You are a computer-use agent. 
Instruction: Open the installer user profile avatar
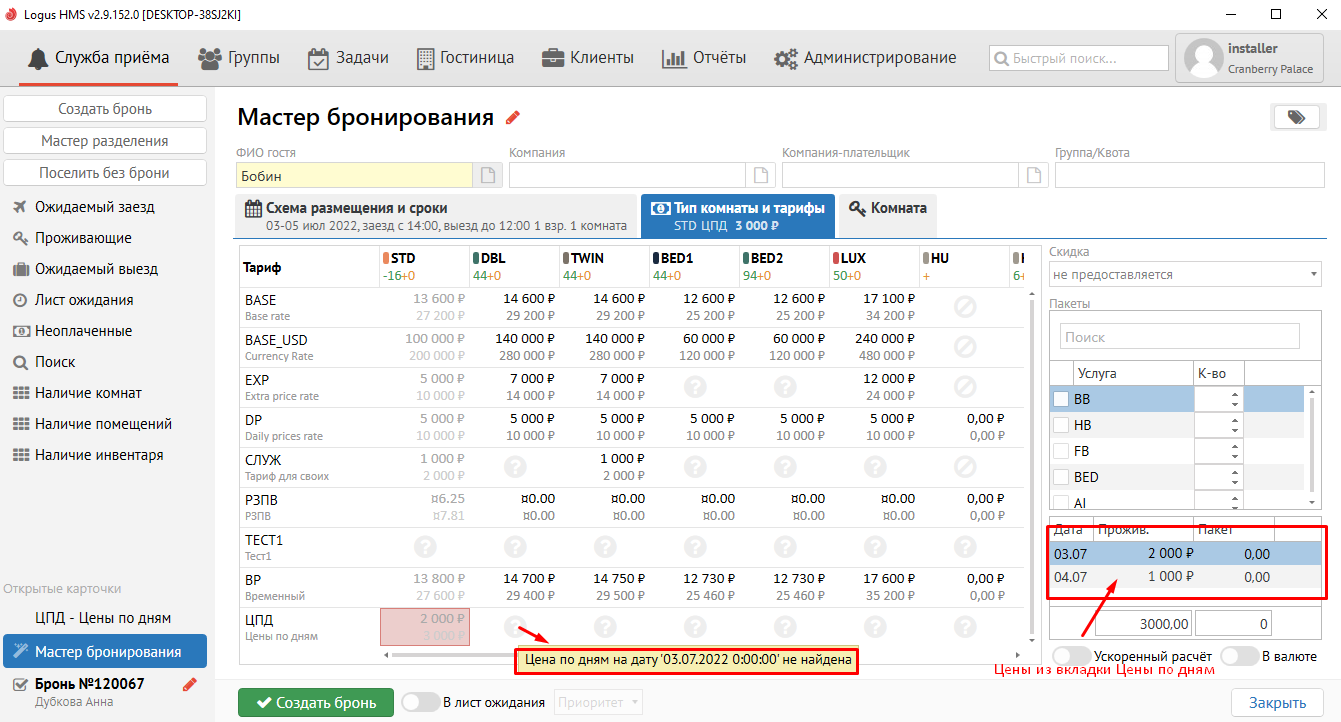1203,58
